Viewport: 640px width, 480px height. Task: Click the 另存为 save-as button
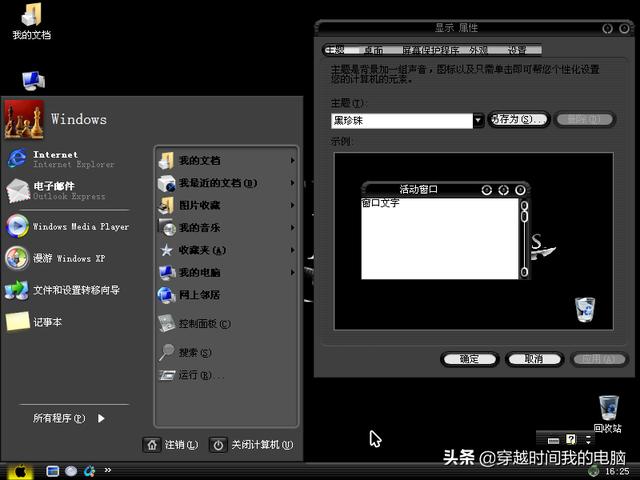[519, 119]
